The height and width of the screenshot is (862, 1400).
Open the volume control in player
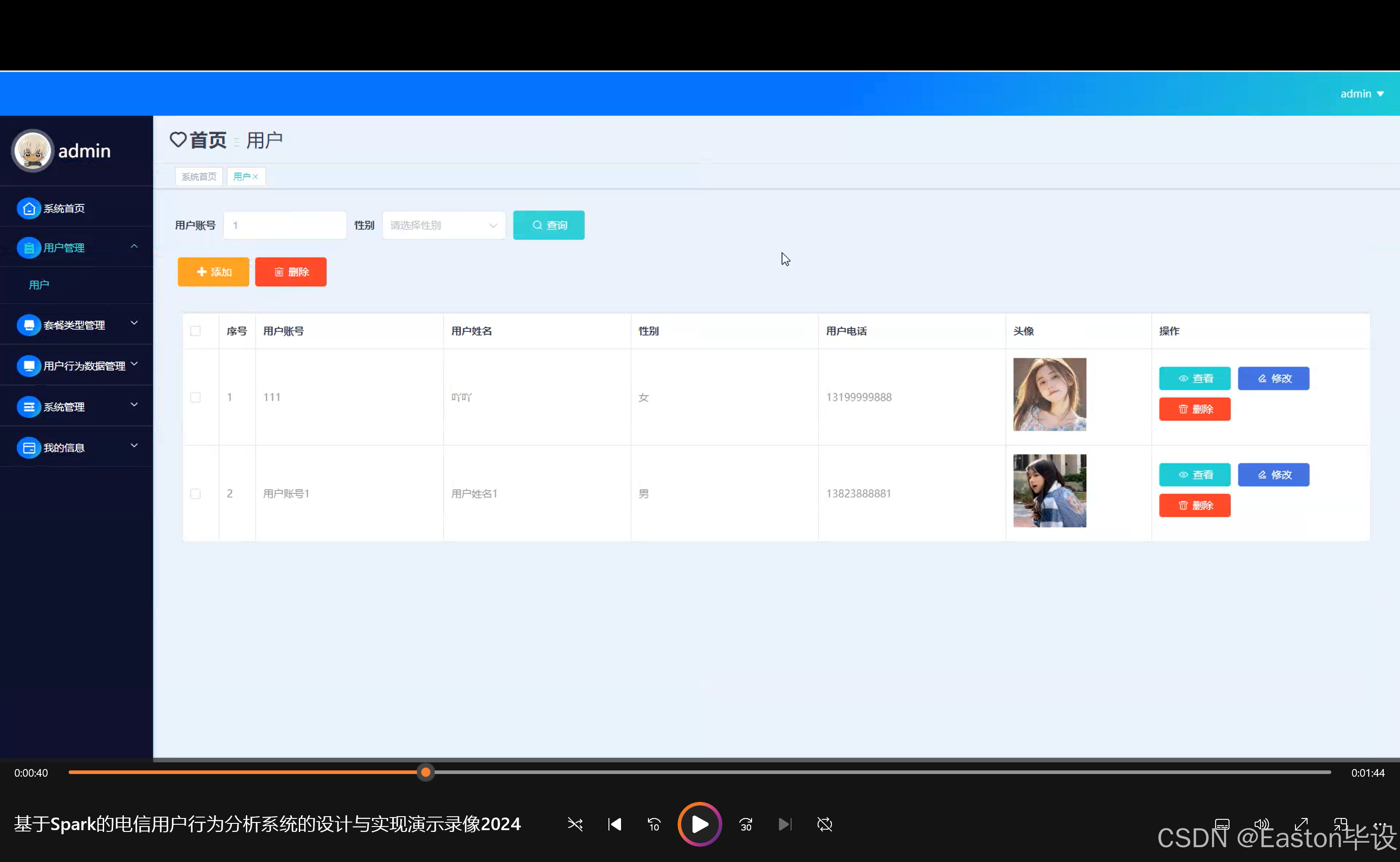[1261, 824]
